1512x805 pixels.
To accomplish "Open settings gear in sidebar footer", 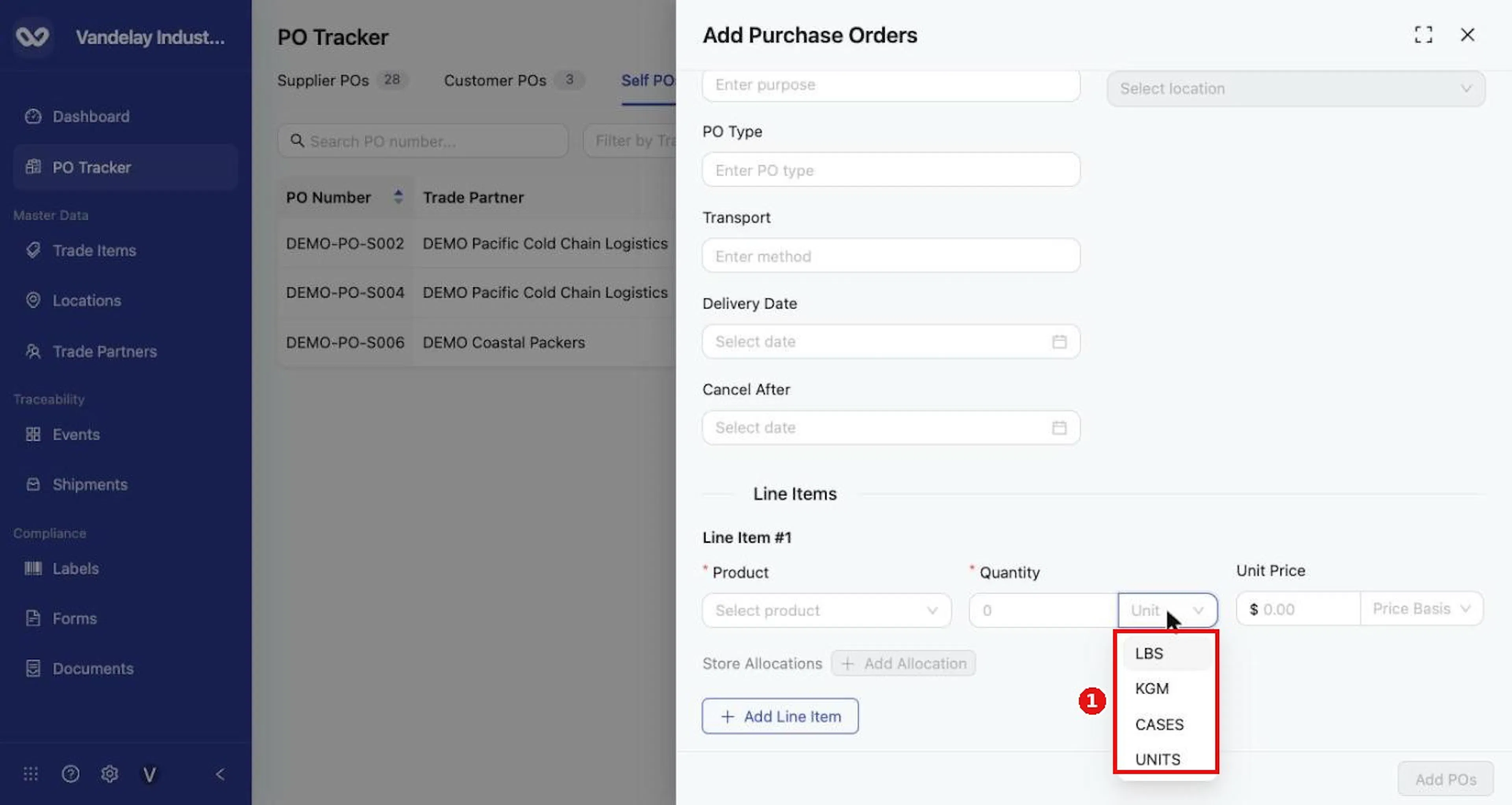I will click(x=110, y=774).
